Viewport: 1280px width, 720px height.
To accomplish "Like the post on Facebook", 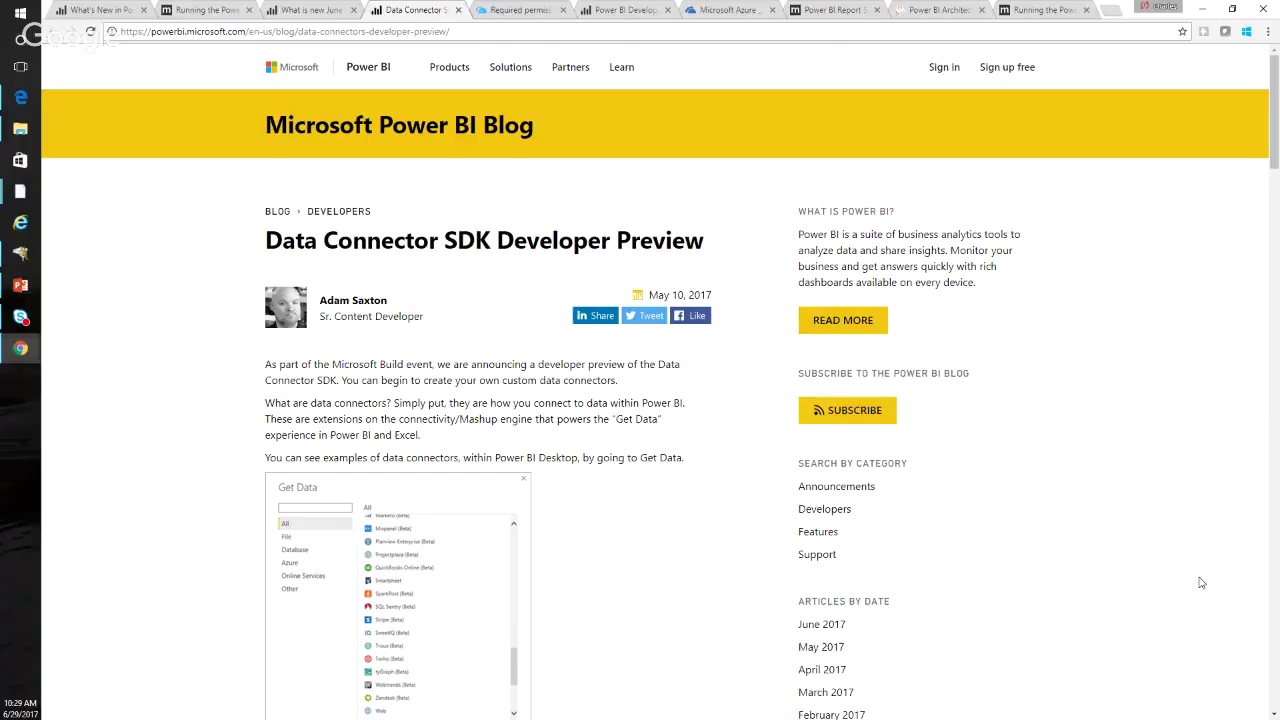I will (x=690, y=316).
